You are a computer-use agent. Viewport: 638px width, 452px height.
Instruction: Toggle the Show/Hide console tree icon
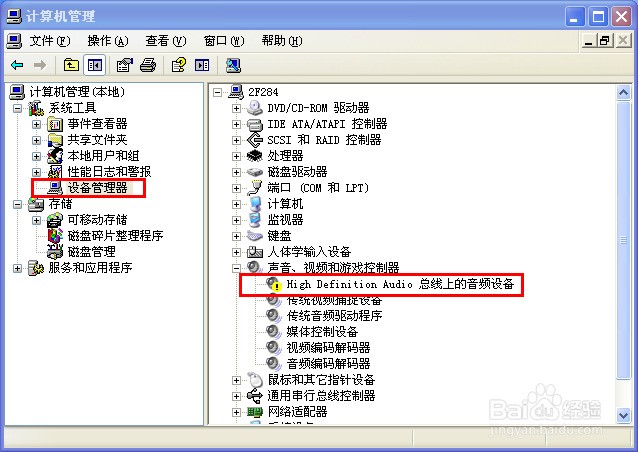coord(95,65)
